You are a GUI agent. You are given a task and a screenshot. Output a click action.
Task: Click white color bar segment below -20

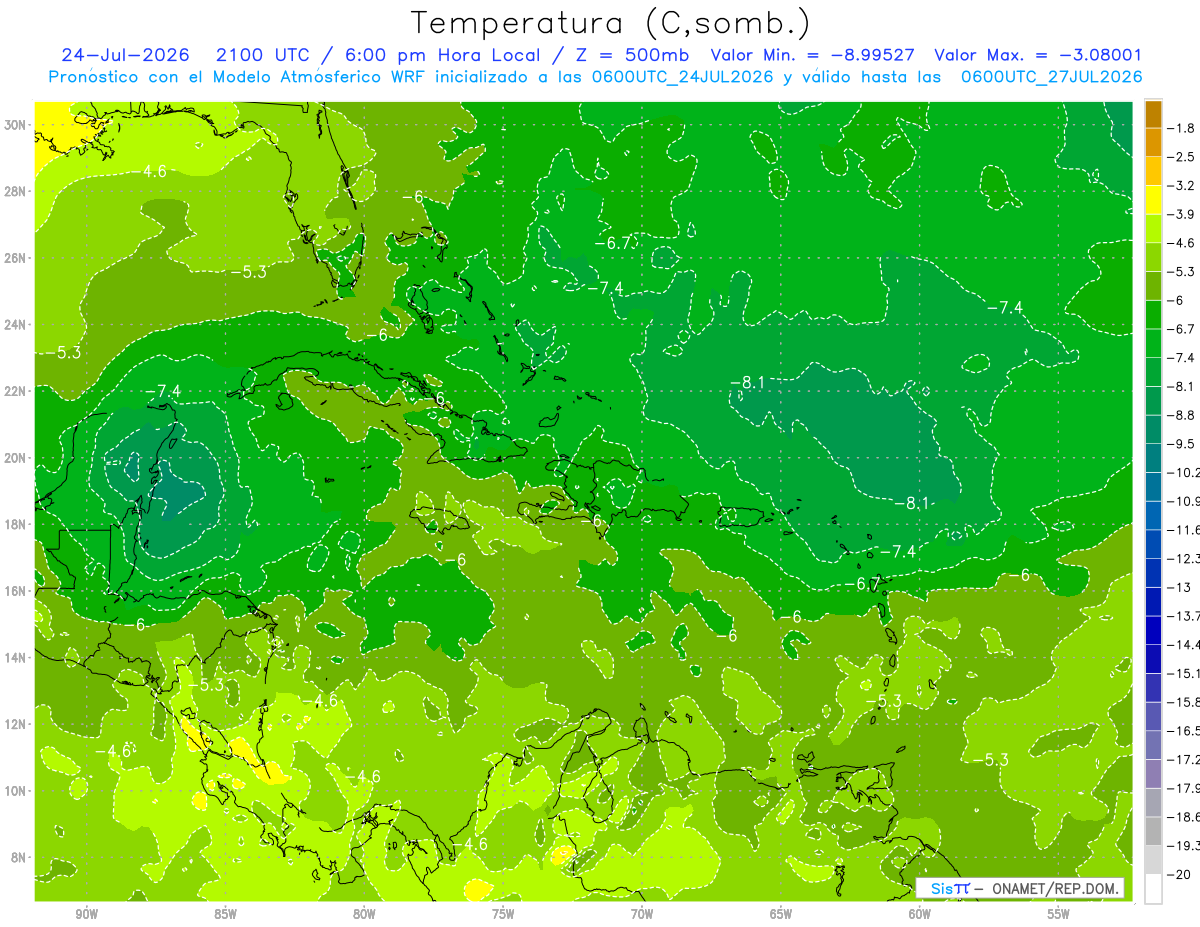pyautogui.click(x=1153, y=888)
